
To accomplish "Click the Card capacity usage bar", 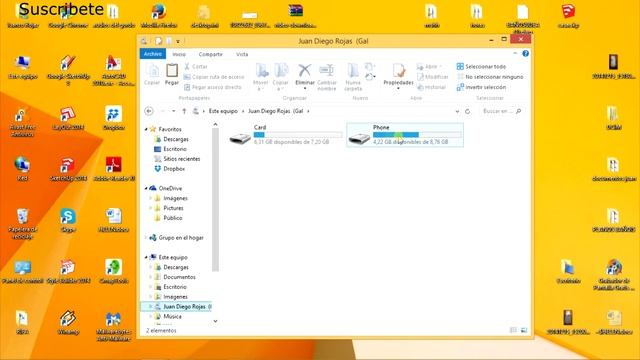I will point(298,135).
